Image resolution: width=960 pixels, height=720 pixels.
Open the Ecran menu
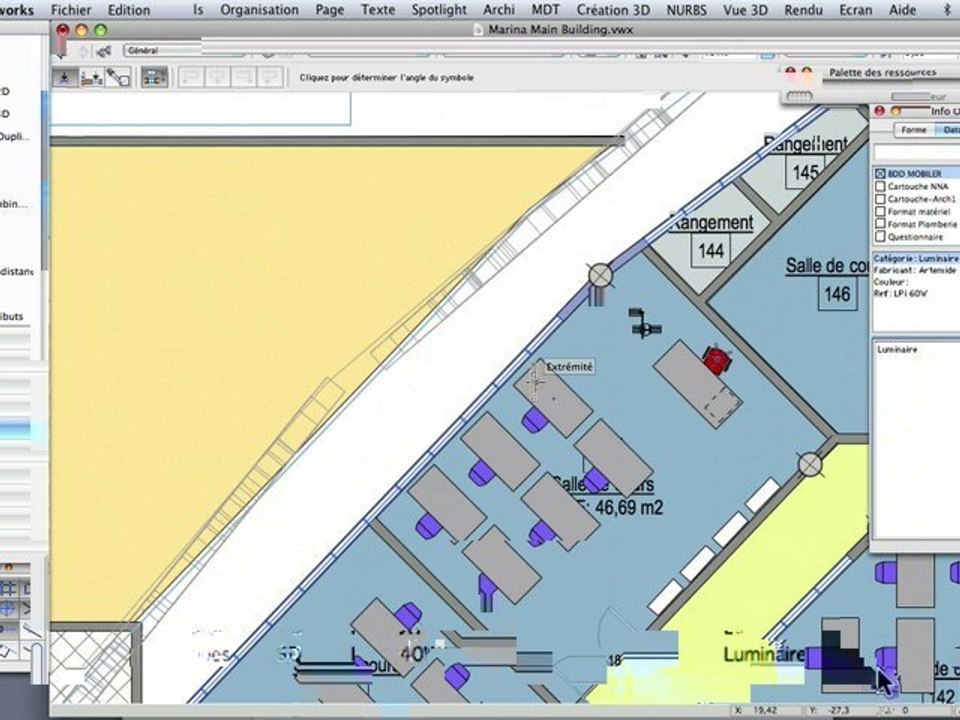coord(855,10)
